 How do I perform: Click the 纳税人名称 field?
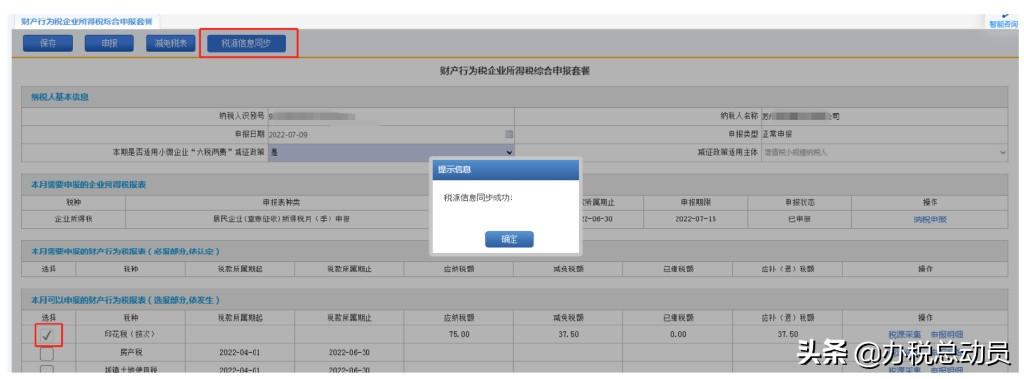coord(884,116)
